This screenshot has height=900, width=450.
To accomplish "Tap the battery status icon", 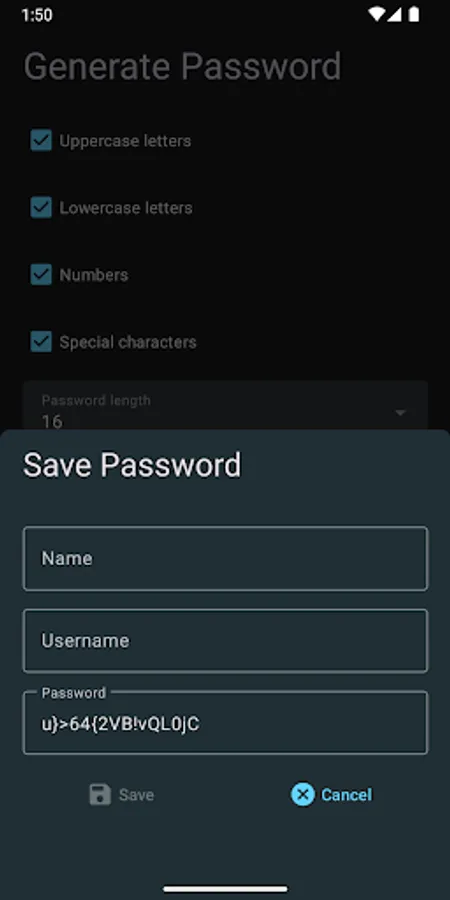I will (x=413, y=15).
